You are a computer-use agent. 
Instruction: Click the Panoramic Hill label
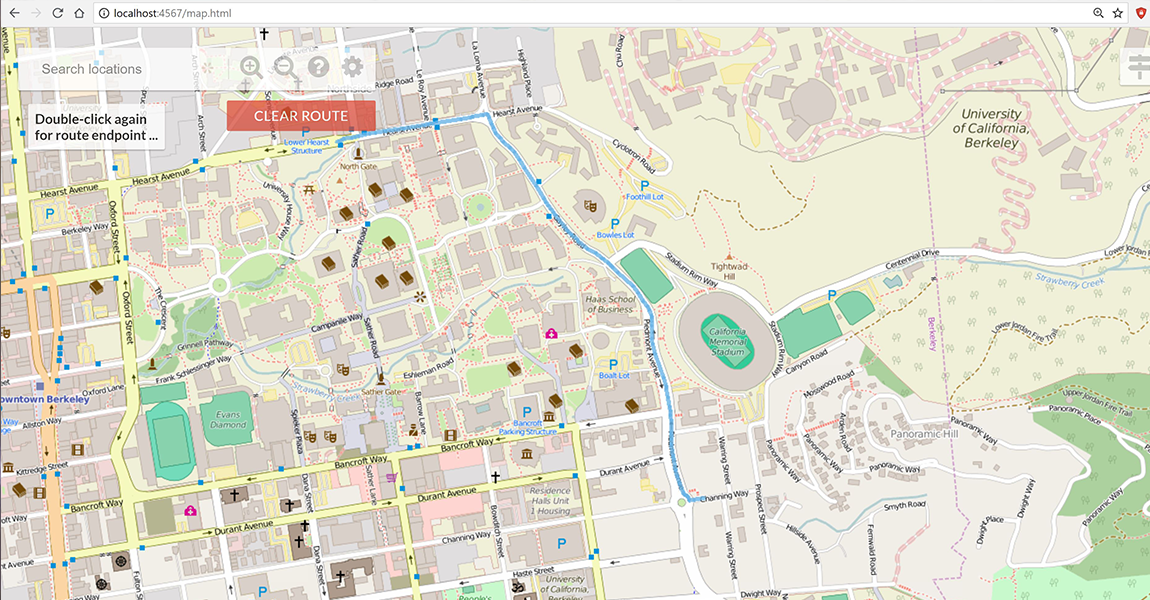tap(924, 433)
